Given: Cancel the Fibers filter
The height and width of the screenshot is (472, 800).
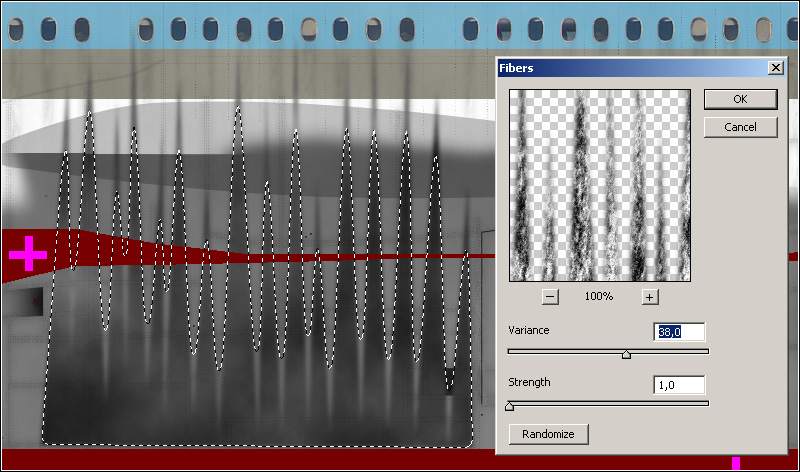Looking at the screenshot, I should [740, 127].
